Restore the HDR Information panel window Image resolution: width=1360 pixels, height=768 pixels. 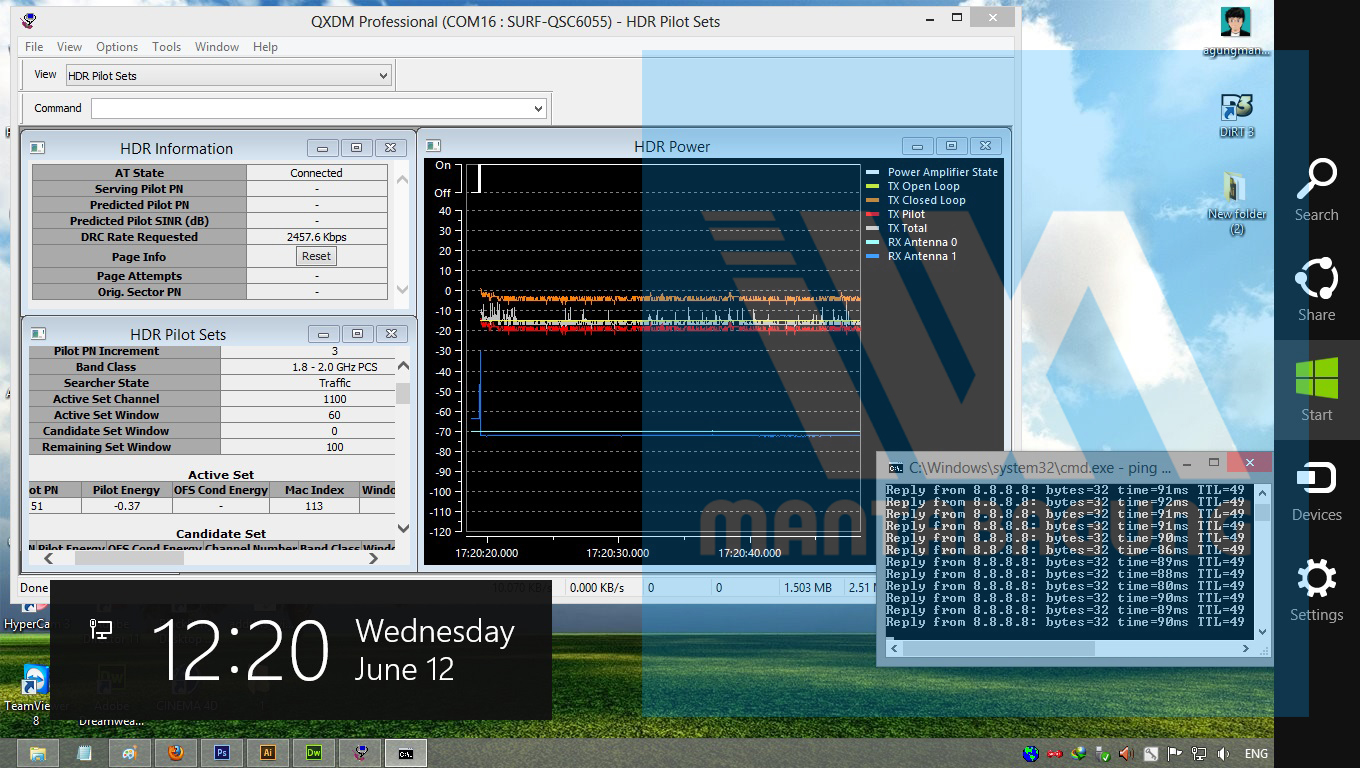[x=356, y=148]
